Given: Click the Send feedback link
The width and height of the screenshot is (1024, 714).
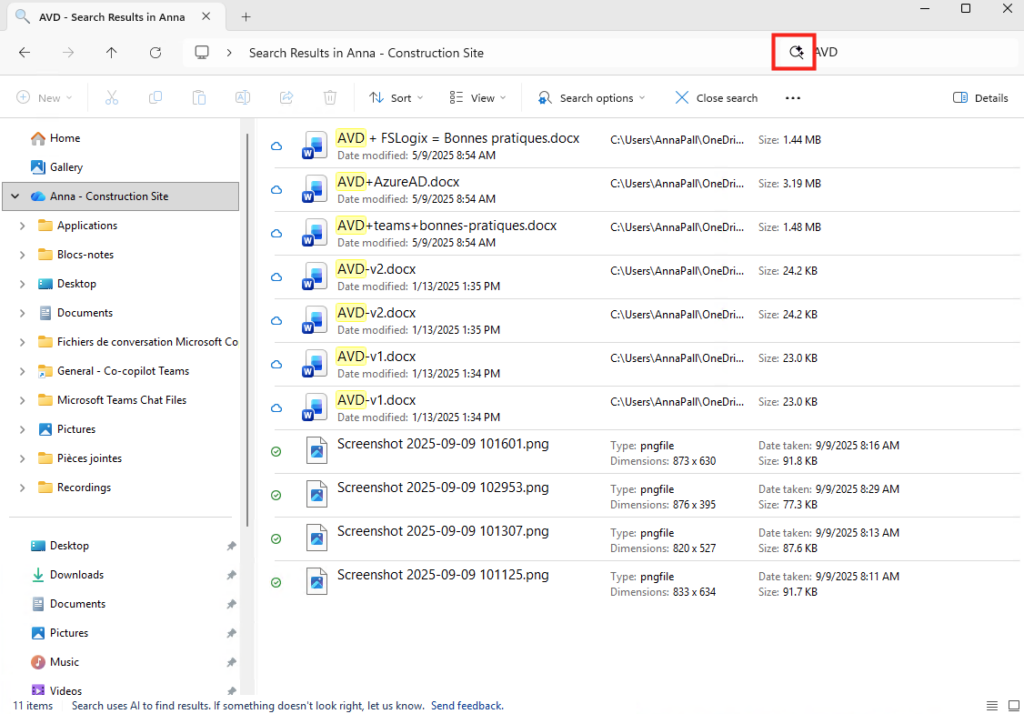Looking at the screenshot, I should coord(467,705).
